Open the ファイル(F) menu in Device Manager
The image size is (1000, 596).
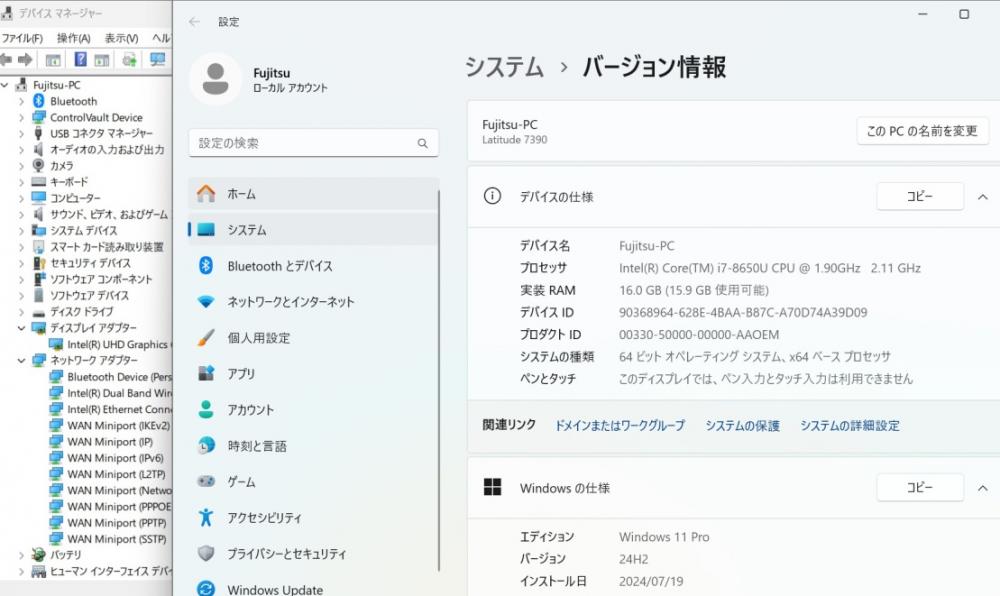click(x=22, y=38)
